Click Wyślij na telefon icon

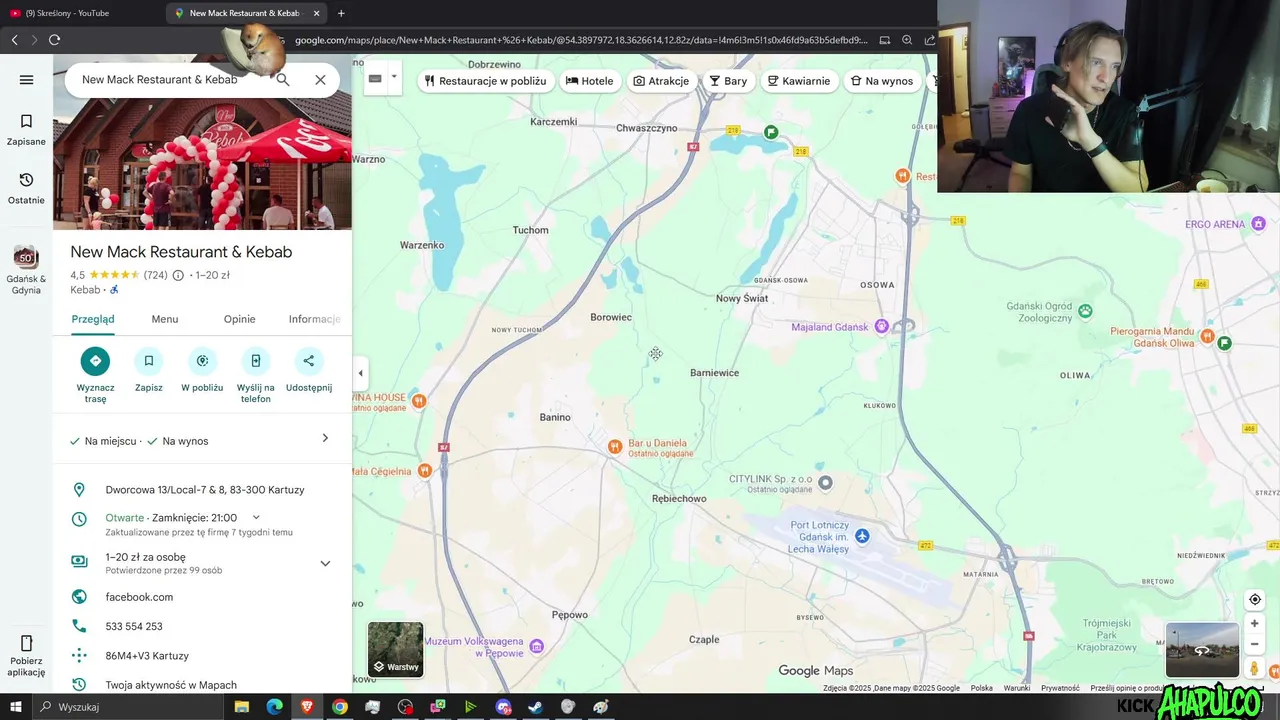(255, 361)
